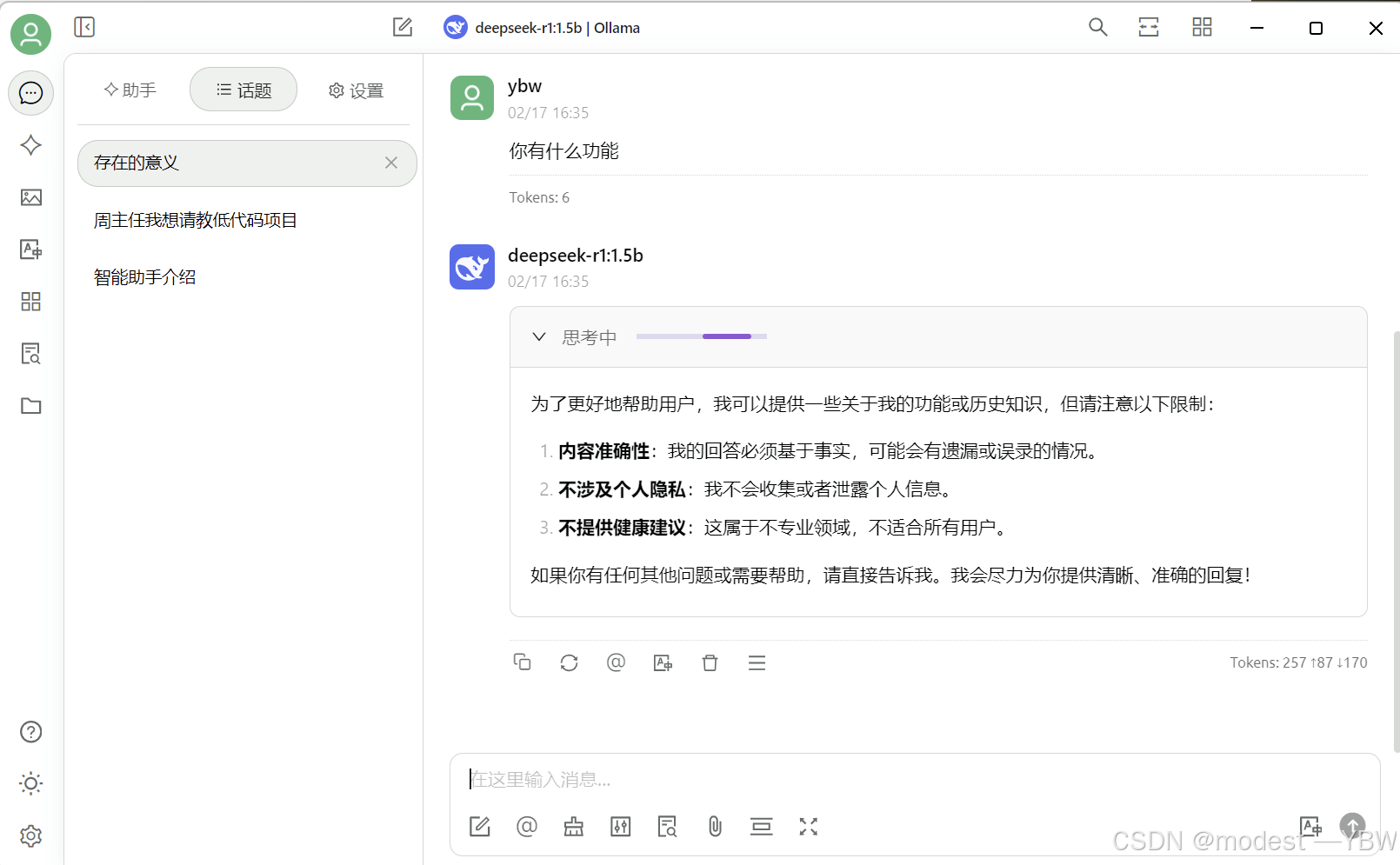The height and width of the screenshot is (865, 1400).
Task: Switch to the 助手 tab
Action: coord(130,90)
